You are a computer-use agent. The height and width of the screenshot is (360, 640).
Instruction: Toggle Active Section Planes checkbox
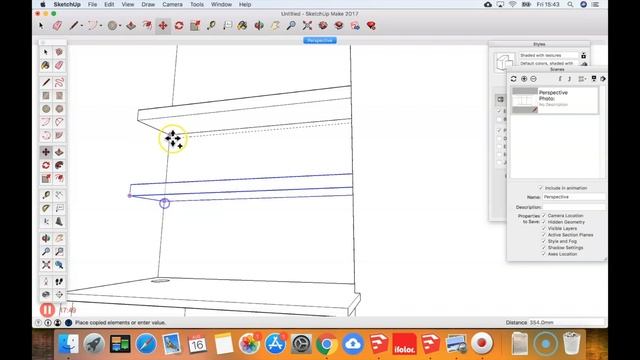pos(544,235)
